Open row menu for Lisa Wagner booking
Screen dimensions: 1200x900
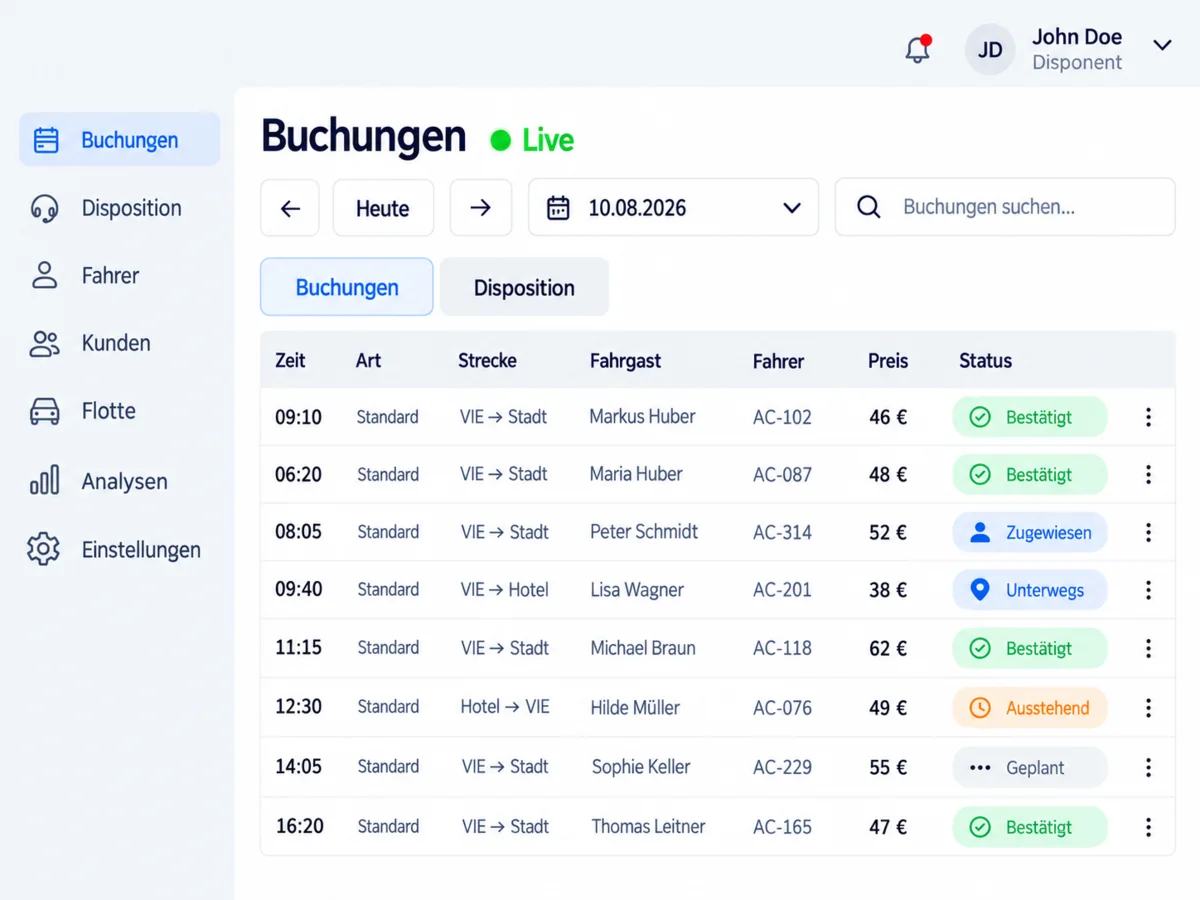[1148, 590]
